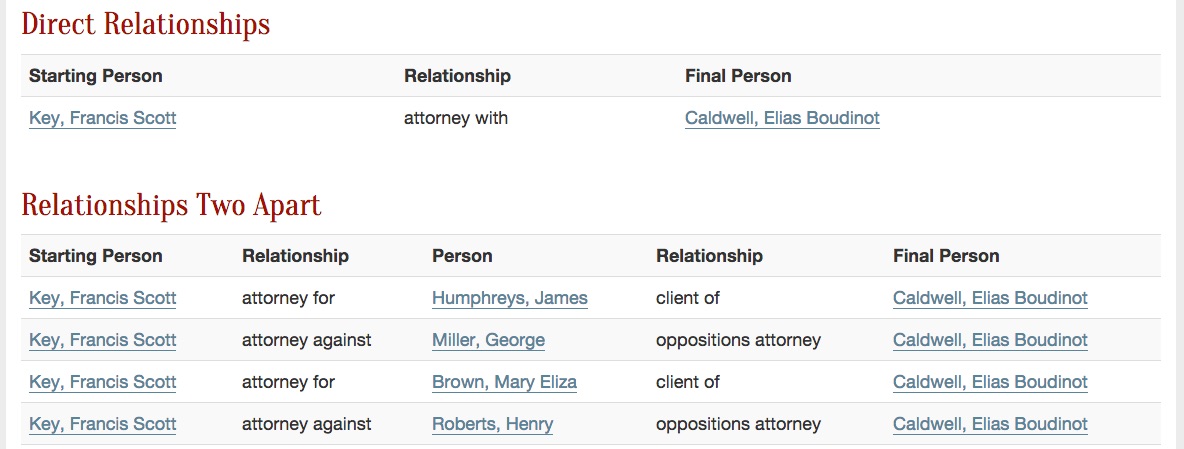Follow the Roberts, Henry link
Image resolution: width=1184 pixels, height=449 pixels.
pyautogui.click(x=492, y=424)
